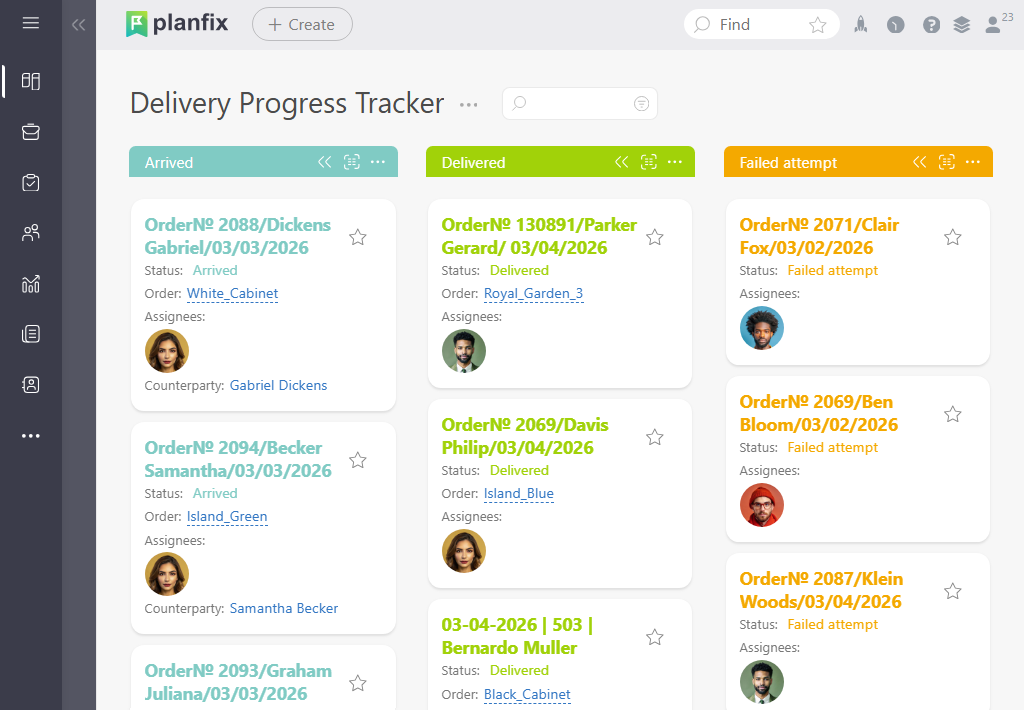Collapse the Arrived column with double chevron
The image size is (1024, 710).
(324, 161)
